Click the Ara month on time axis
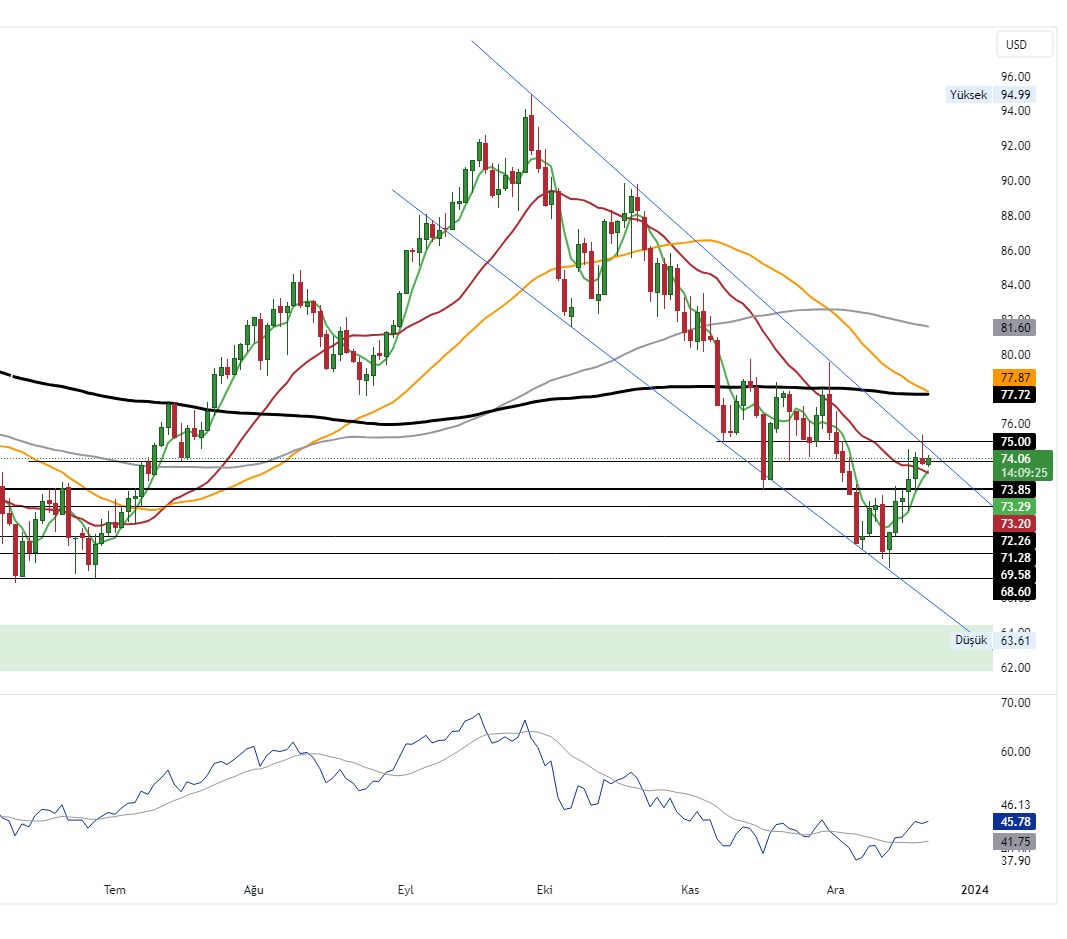This screenshot has height=939, width=1067. (x=835, y=889)
